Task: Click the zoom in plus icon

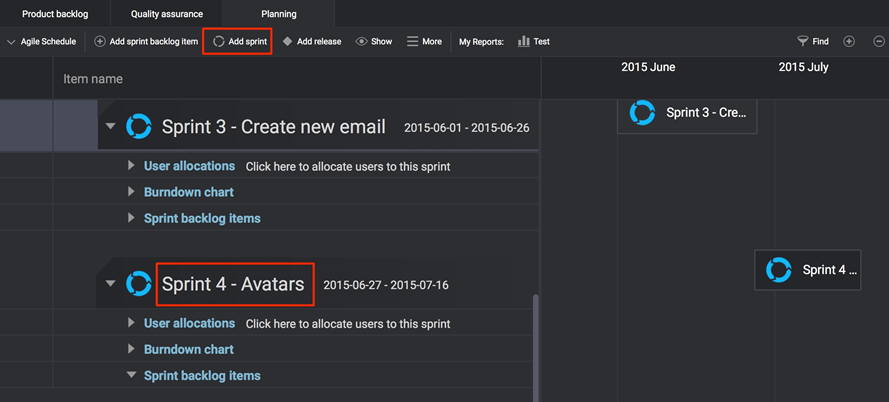Action: pos(849,42)
